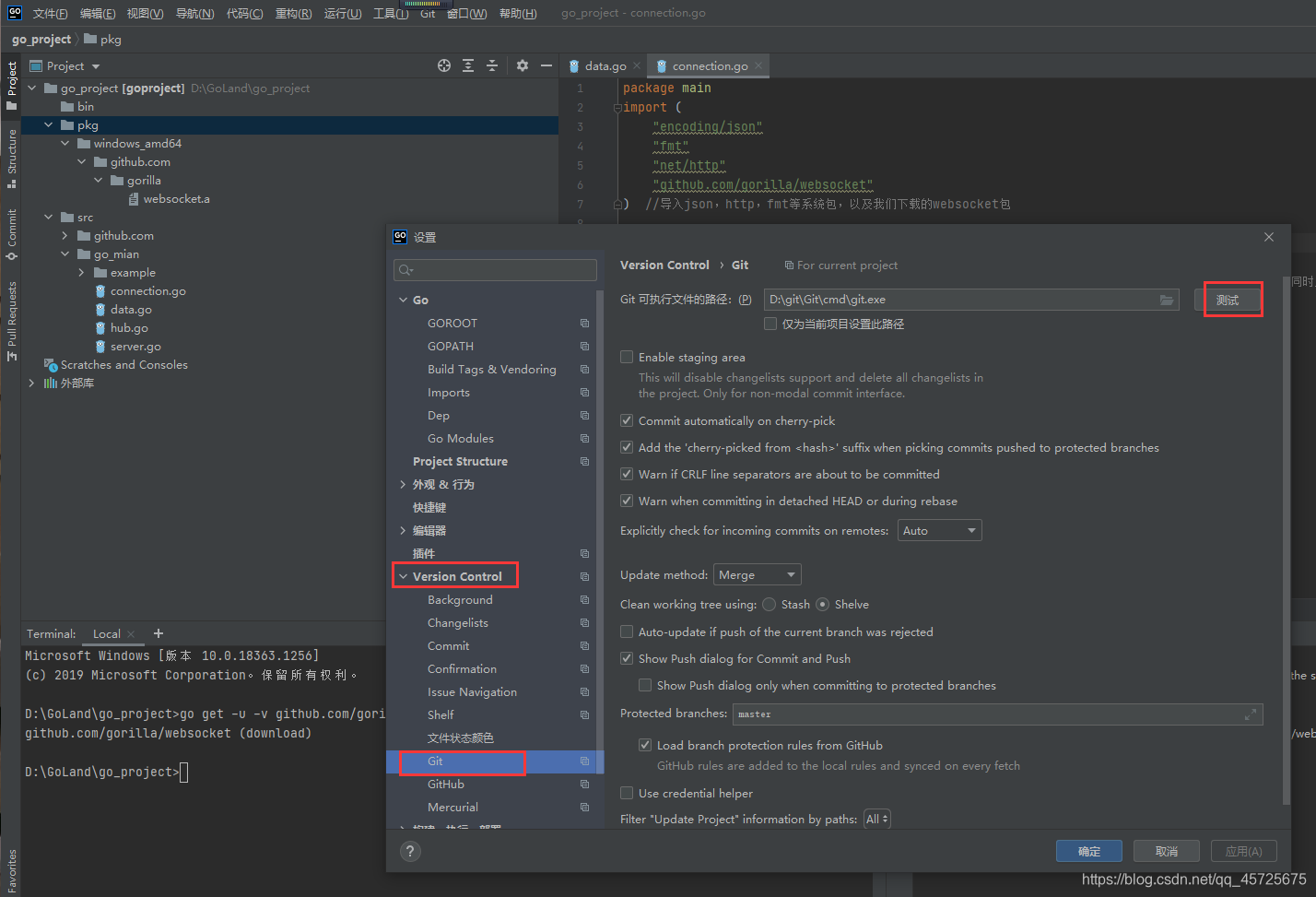
Task: Toggle Commit automatically on cherry-pick
Action: (627, 420)
